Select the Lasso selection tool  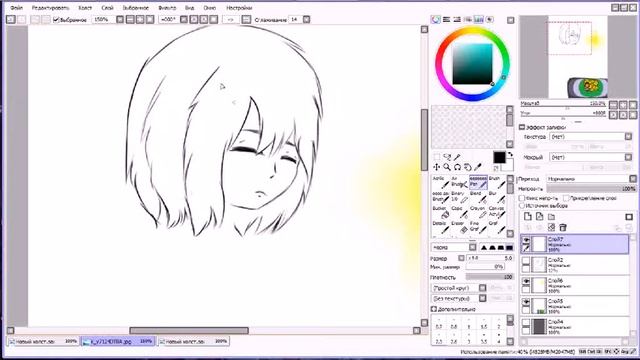click(x=447, y=157)
